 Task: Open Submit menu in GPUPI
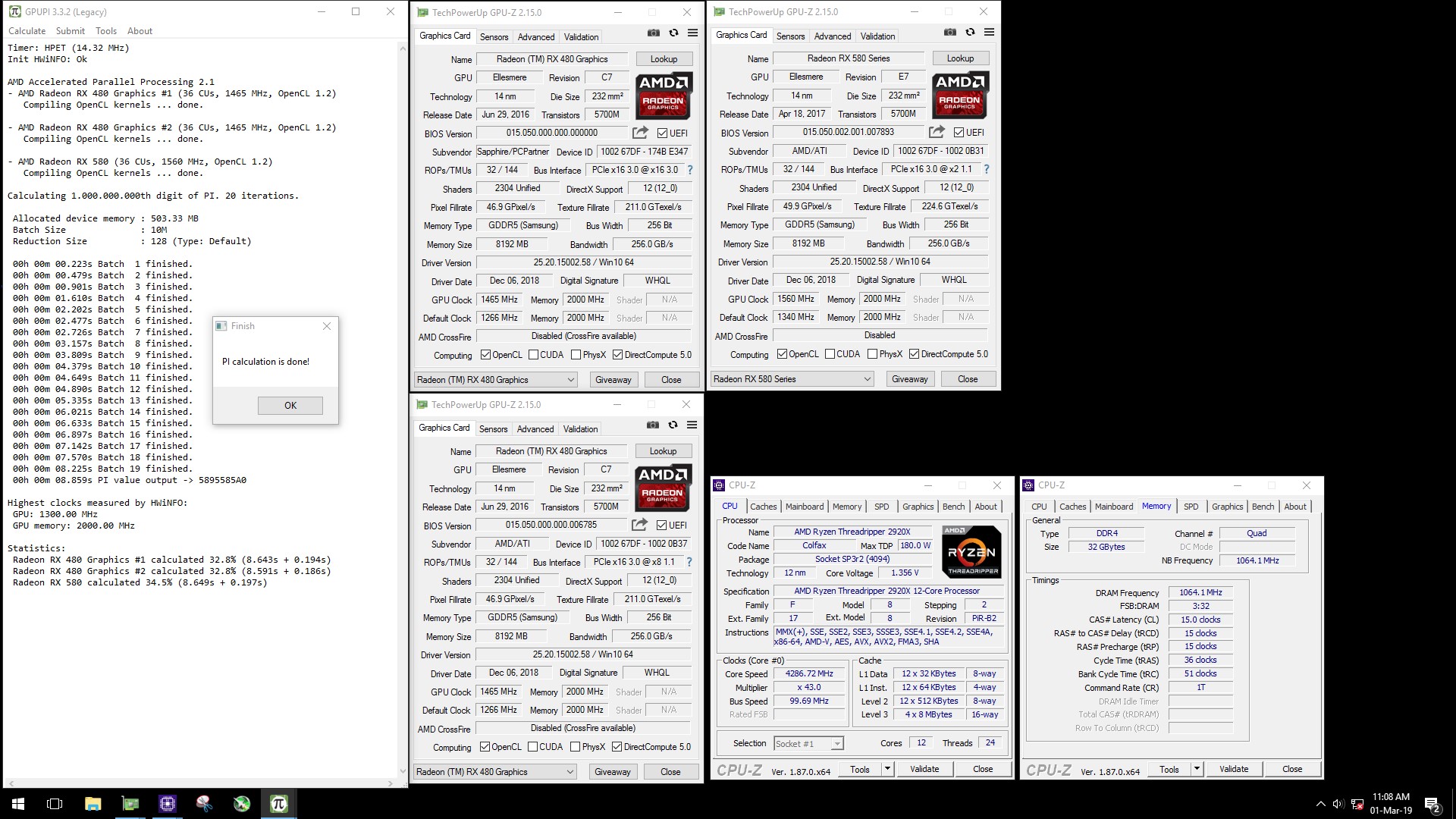click(70, 31)
